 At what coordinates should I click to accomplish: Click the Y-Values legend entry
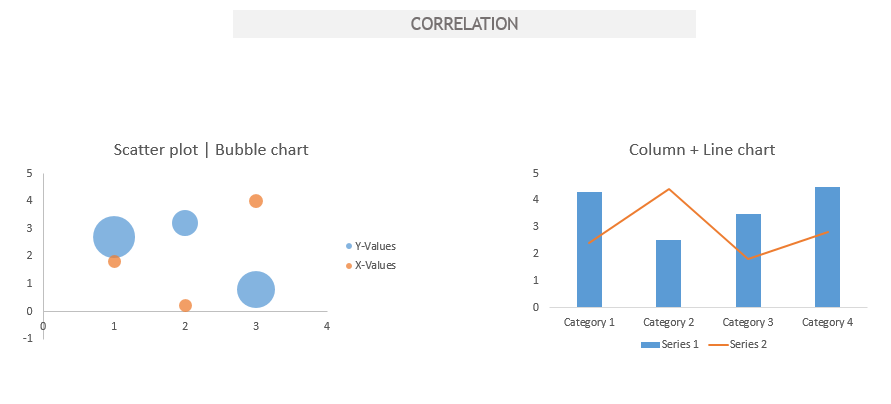(370, 247)
